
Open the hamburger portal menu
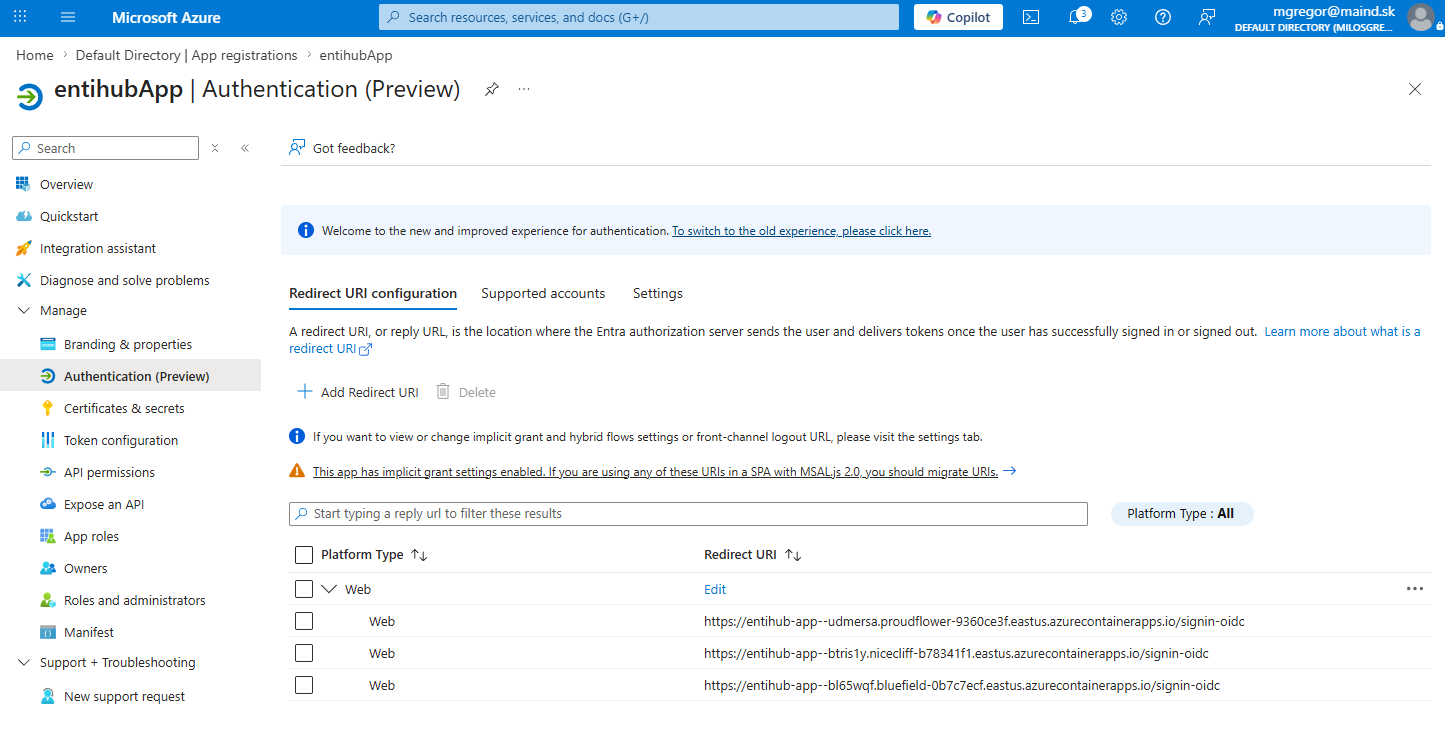pos(68,17)
